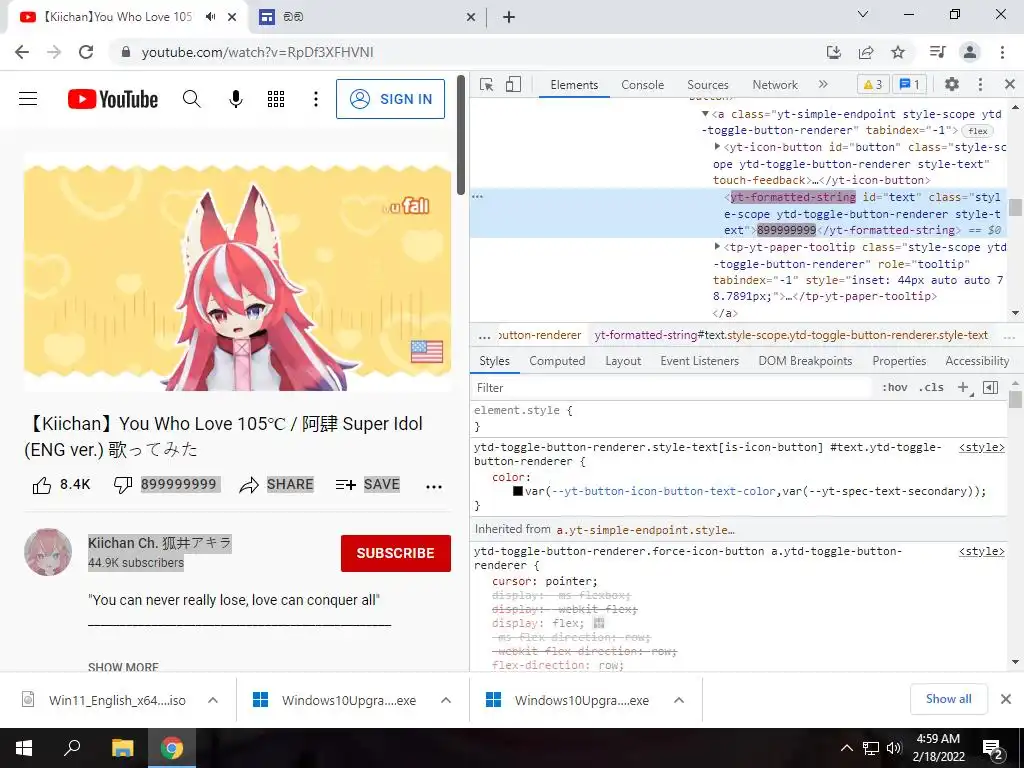The image size is (1024, 768).
Task: Open the 1 issue message badge
Action: coord(910,84)
